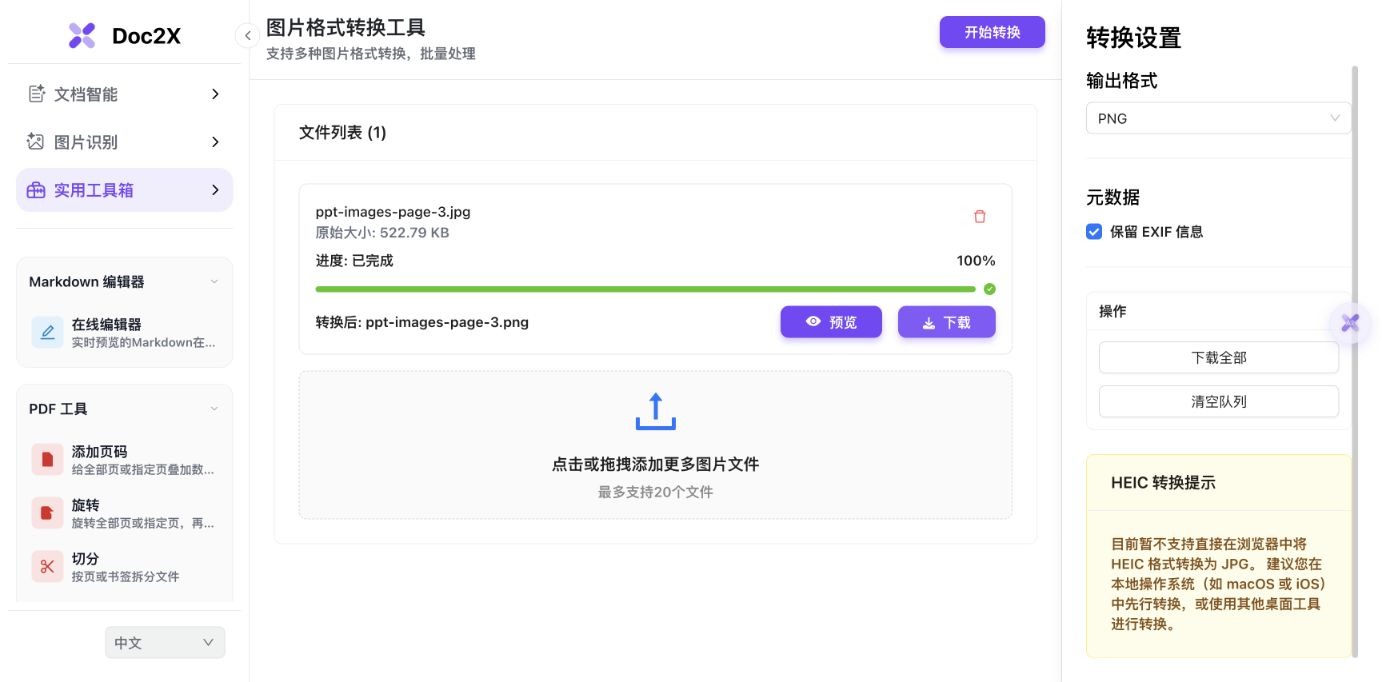1382x682 pixels.
Task: Click the 进度: 已完成 status text
Action: click(x=355, y=261)
